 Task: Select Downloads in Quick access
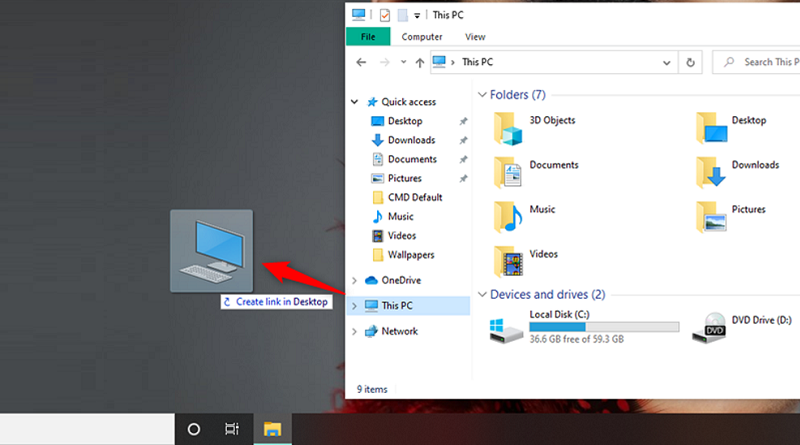pyautogui.click(x=411, y=140)
